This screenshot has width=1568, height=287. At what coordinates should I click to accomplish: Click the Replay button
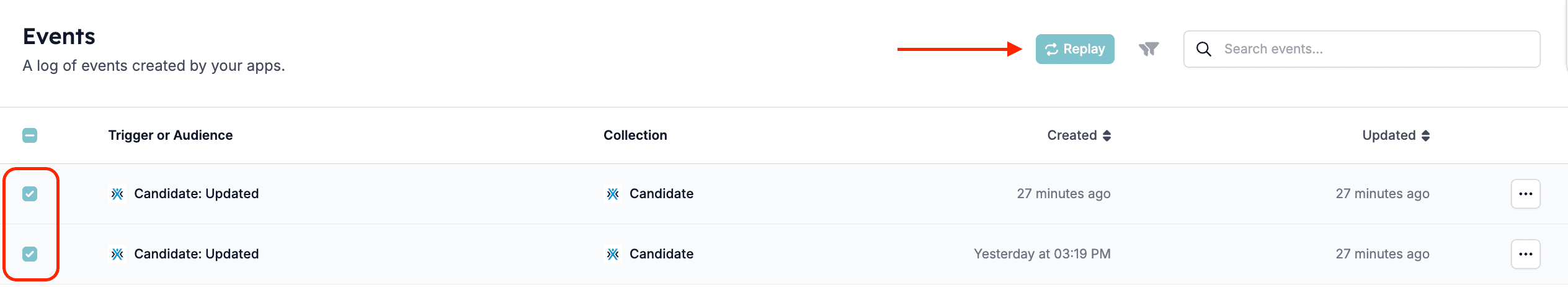coord(1075,49)
